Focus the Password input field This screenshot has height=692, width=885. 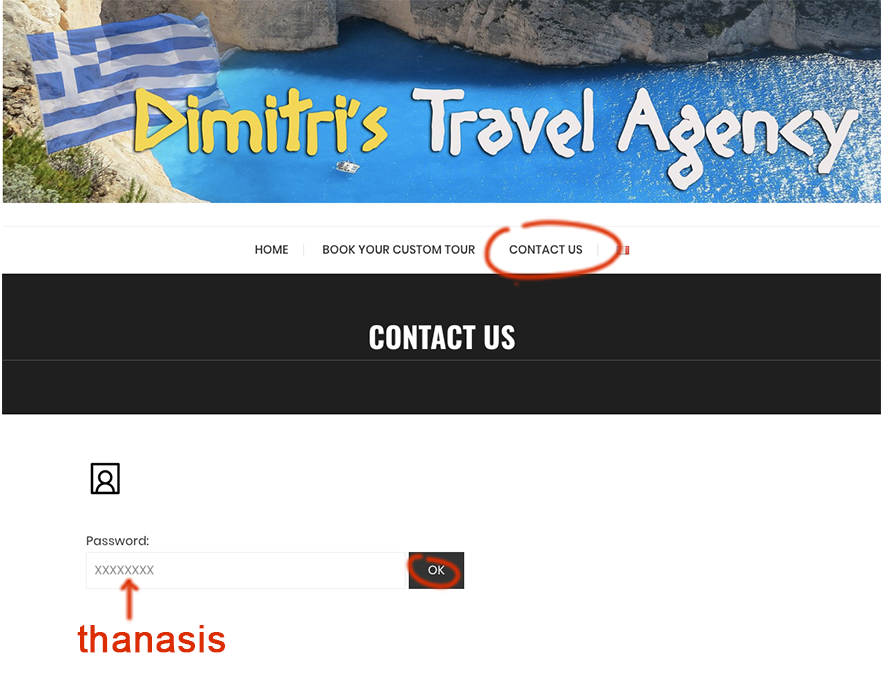(247, 570)
